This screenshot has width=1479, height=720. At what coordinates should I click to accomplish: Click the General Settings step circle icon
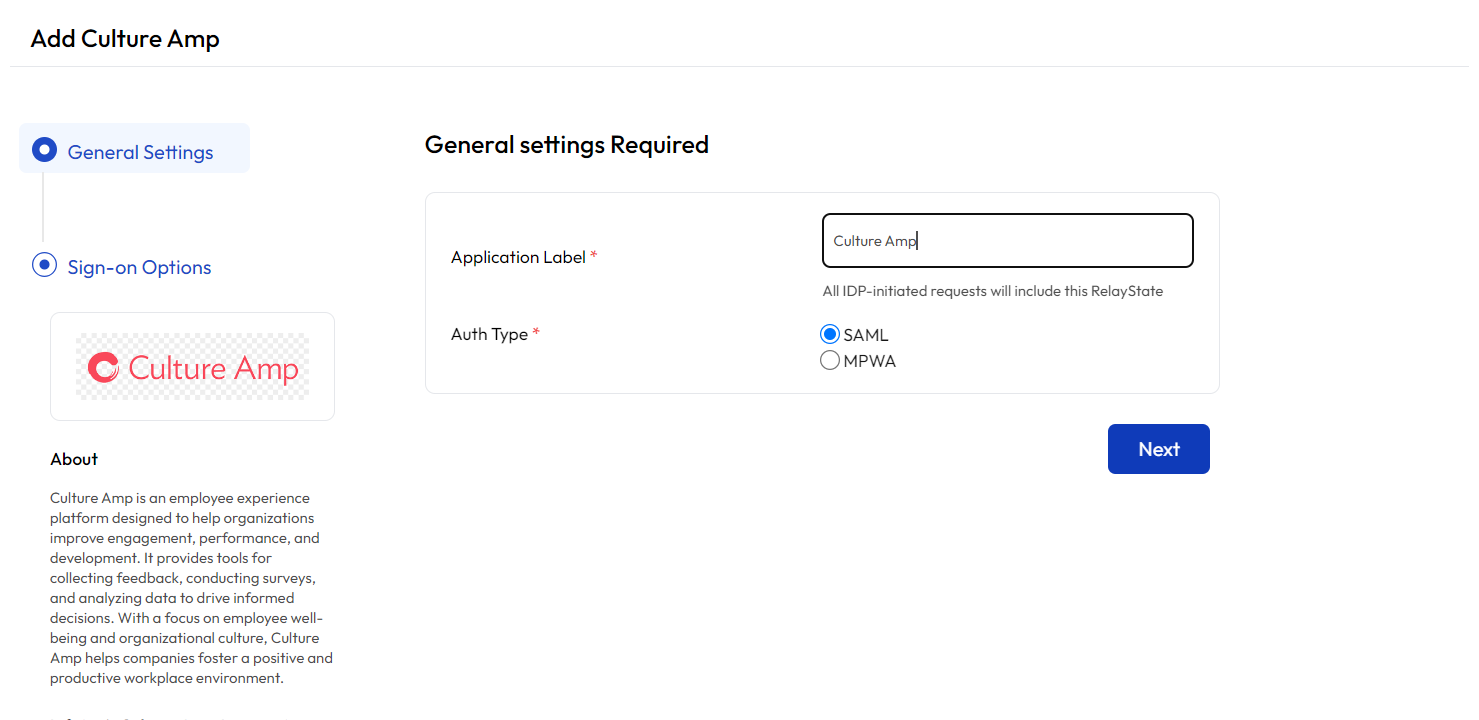44,150
